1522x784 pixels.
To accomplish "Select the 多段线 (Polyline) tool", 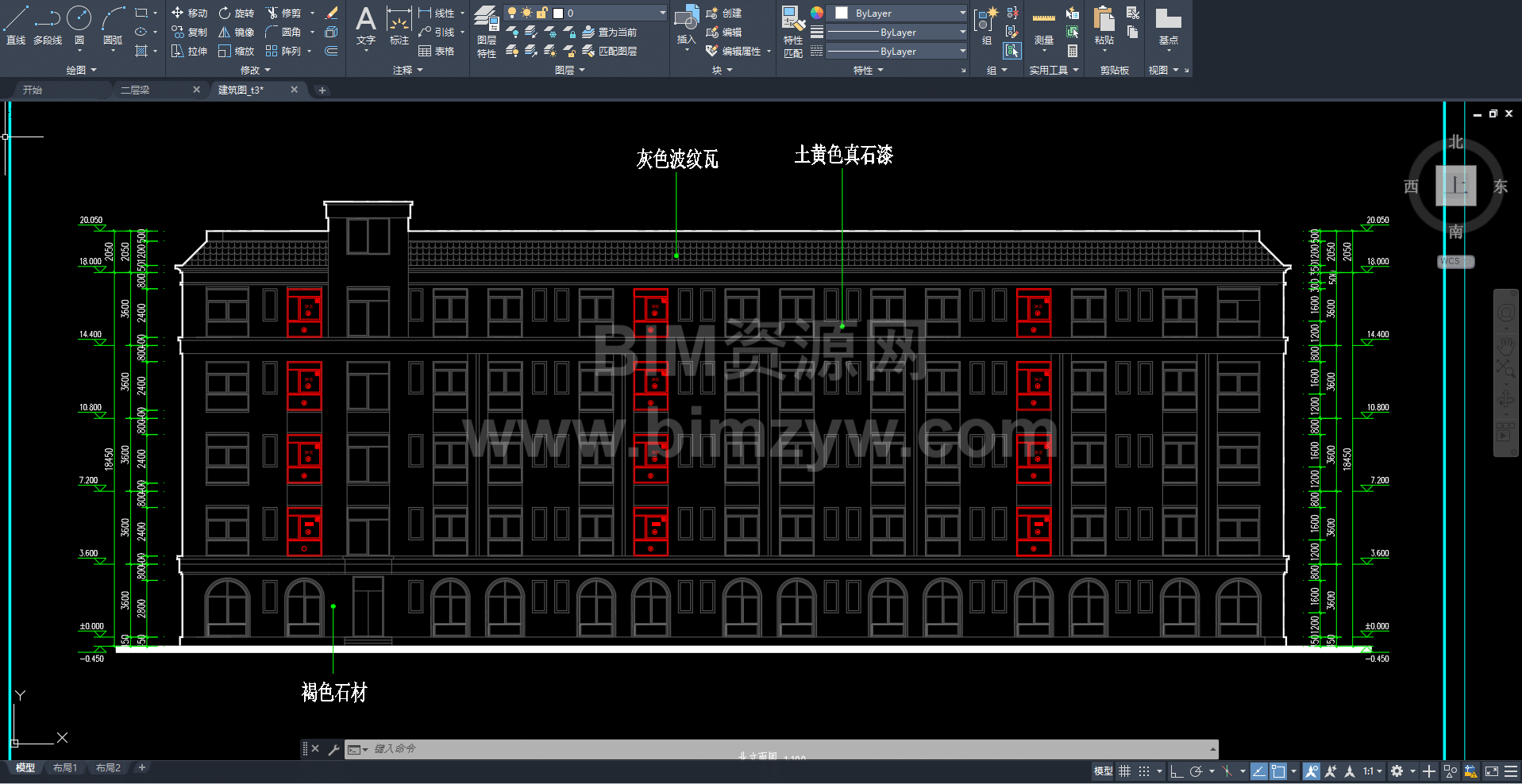I will click(x=48, y=24).
